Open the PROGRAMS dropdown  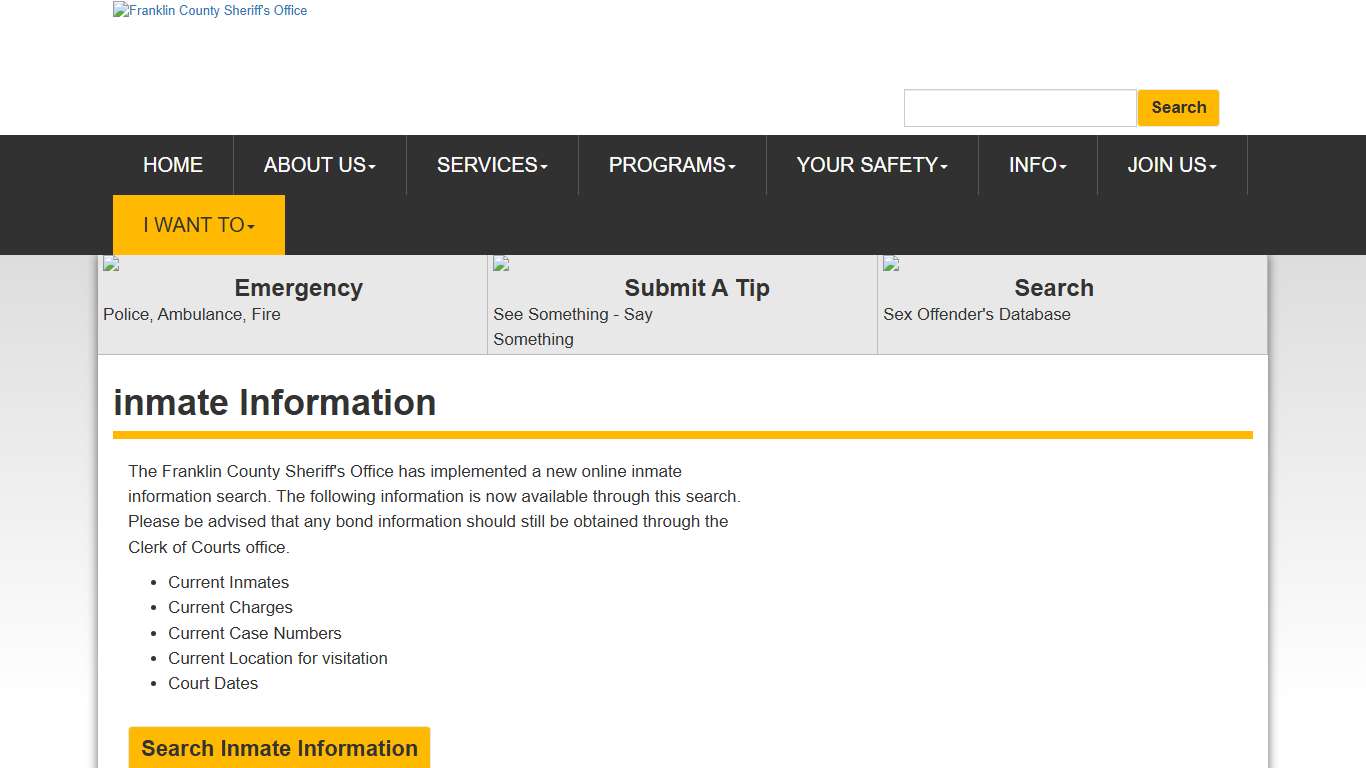click(671, 165)
